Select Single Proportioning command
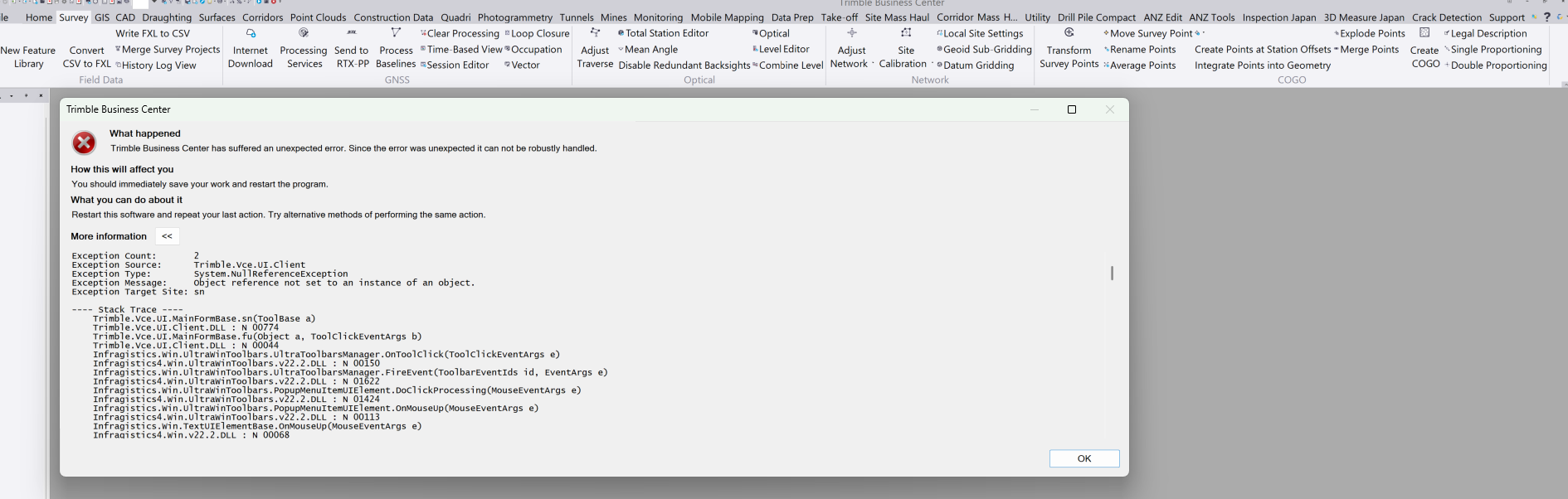 point(1493,50)
